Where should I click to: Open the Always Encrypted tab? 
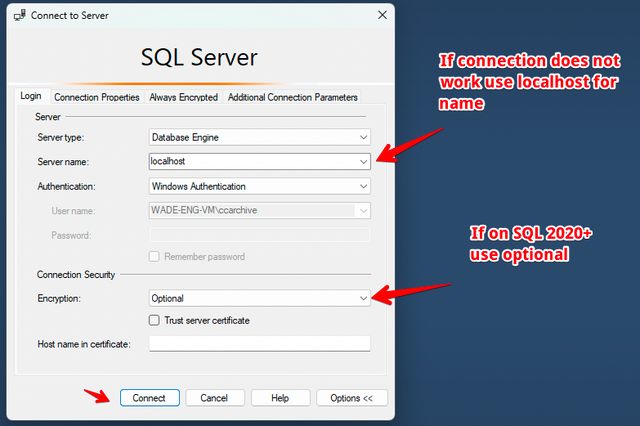(183, 97)
